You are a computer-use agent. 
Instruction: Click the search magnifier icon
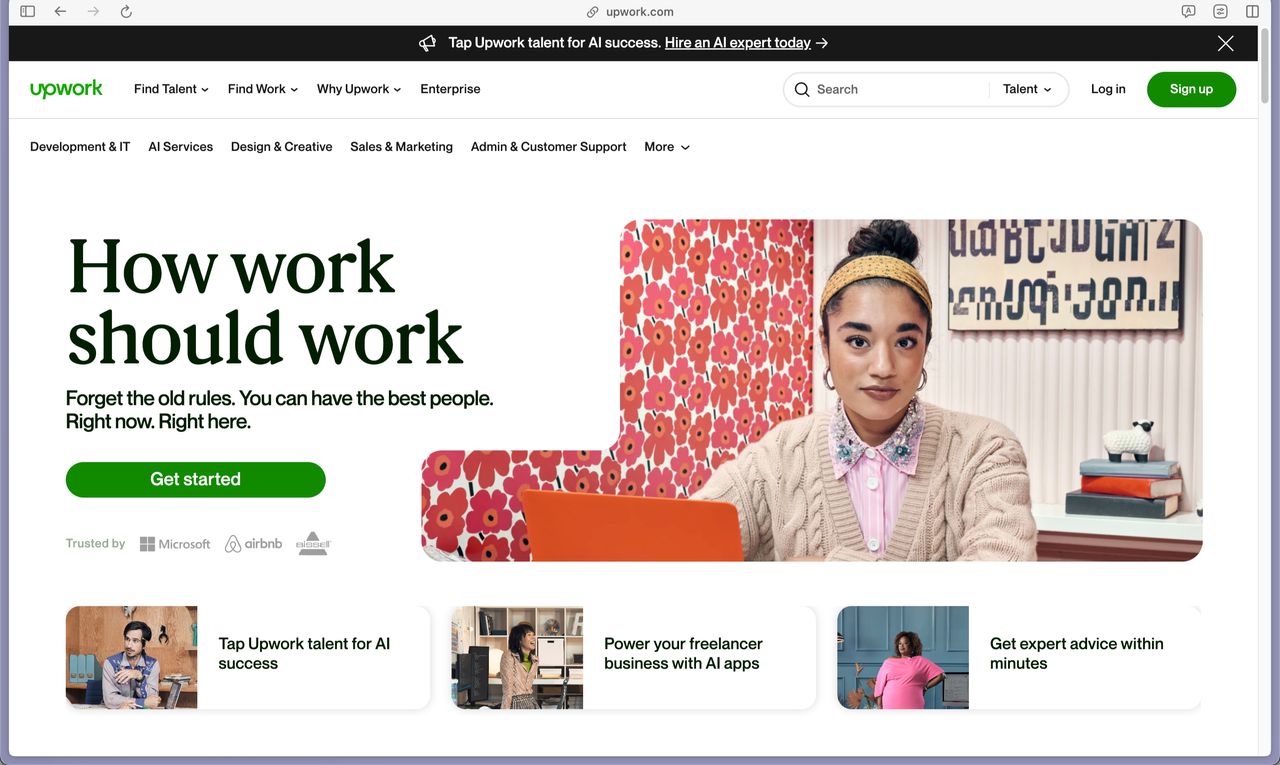[x=802, y=89]
